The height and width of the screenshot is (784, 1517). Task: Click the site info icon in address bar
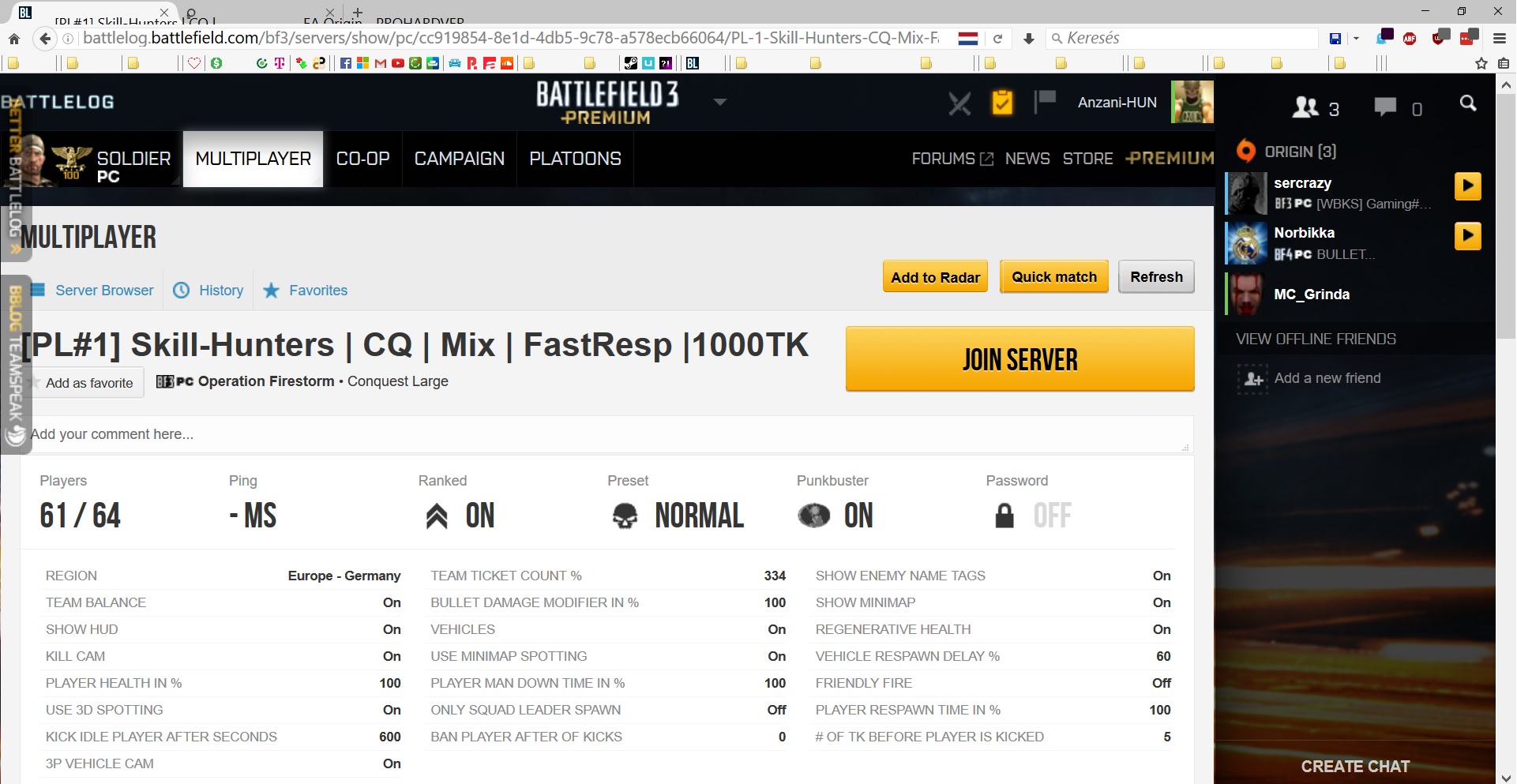point(68,39)
